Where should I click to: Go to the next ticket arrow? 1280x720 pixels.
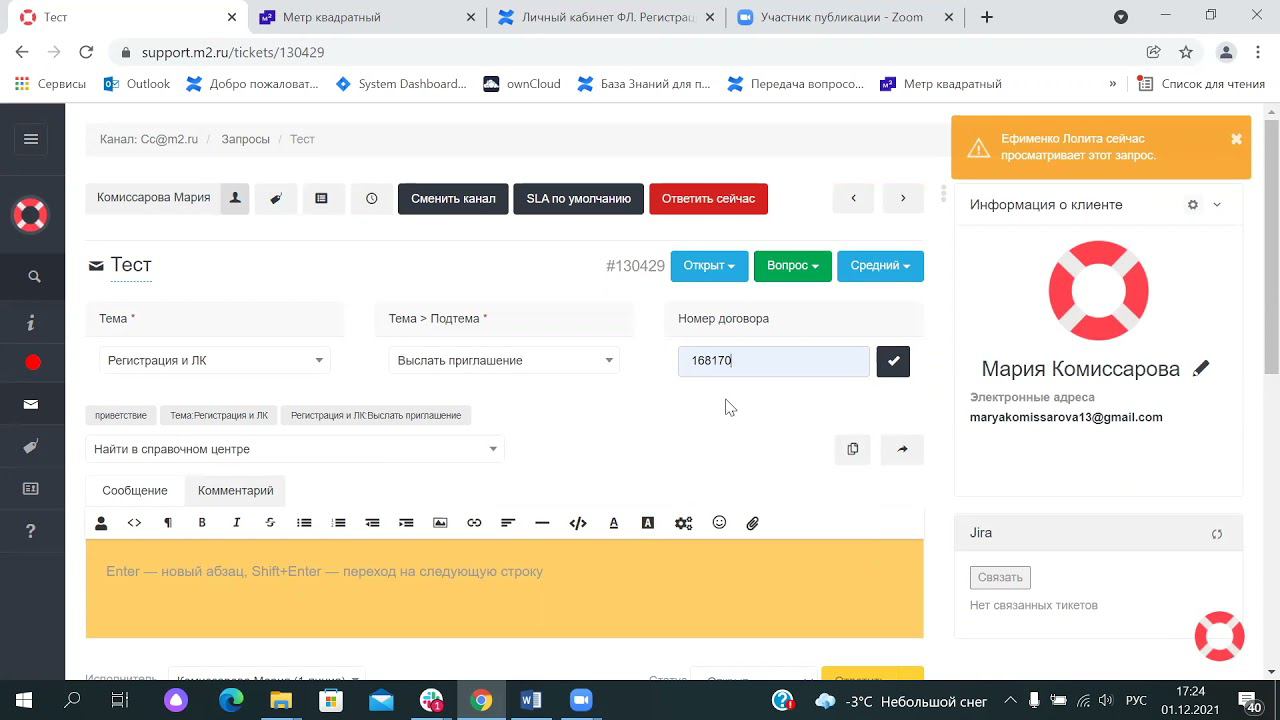pyautogui.click(x=903, y=198)
